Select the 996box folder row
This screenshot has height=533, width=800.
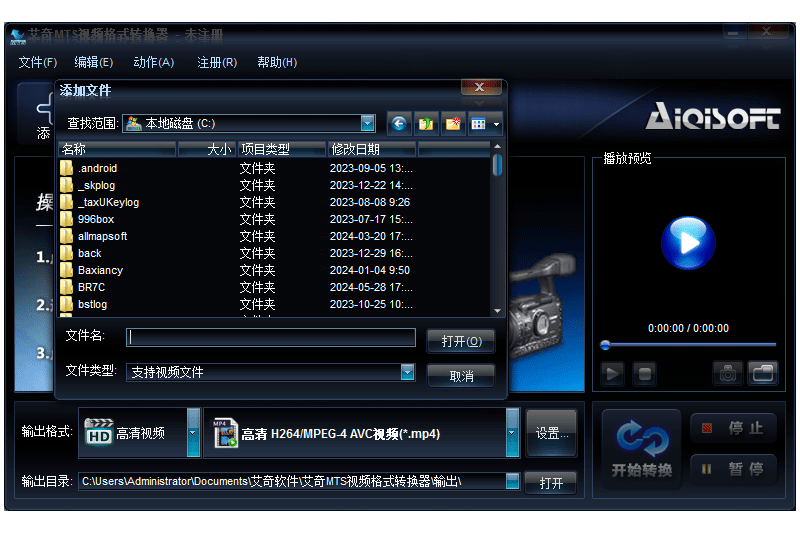click(x=274, y=219)
